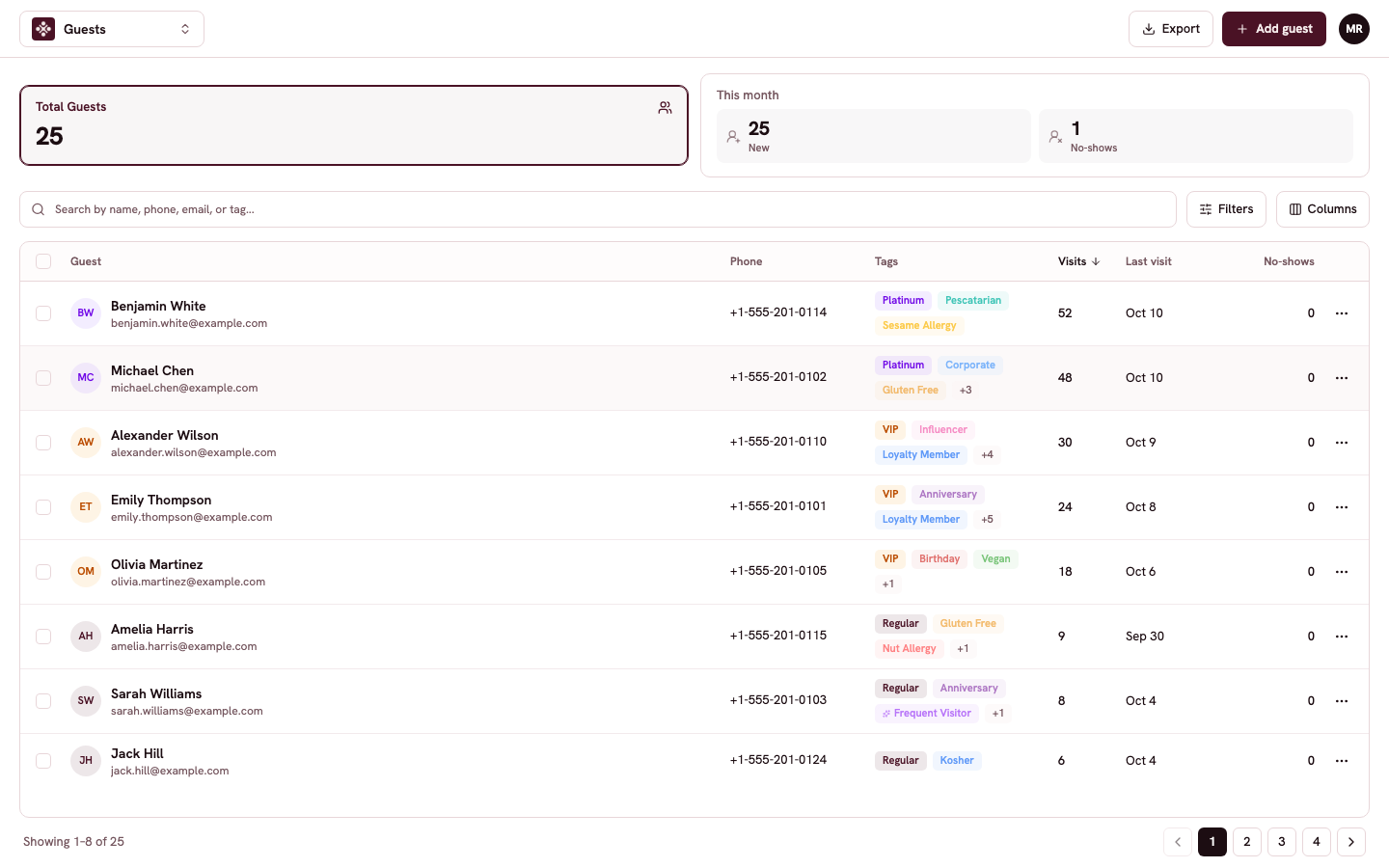The image size is (1389, 868).
Task: Click the Platinum tag on Benjamin White
Action: (903, 301)
